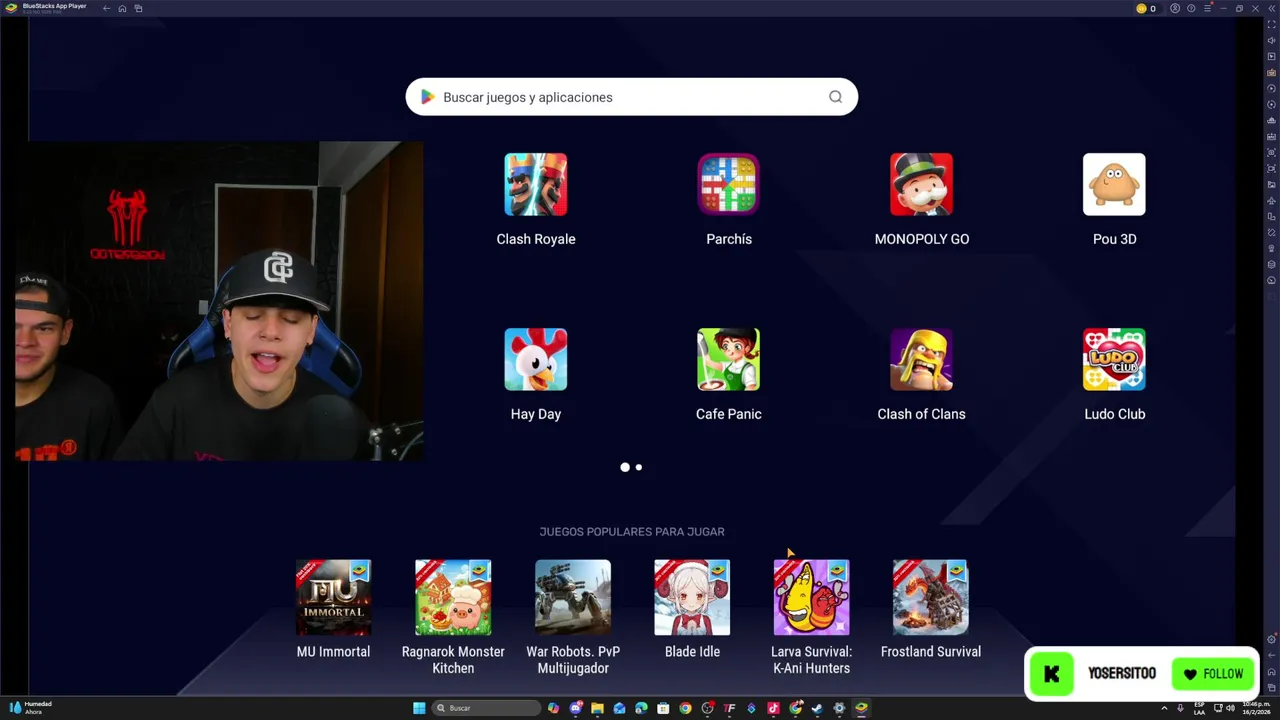1280x720 pixels.
Task: Select the first page indicator dot
Action: click(625, 467)
